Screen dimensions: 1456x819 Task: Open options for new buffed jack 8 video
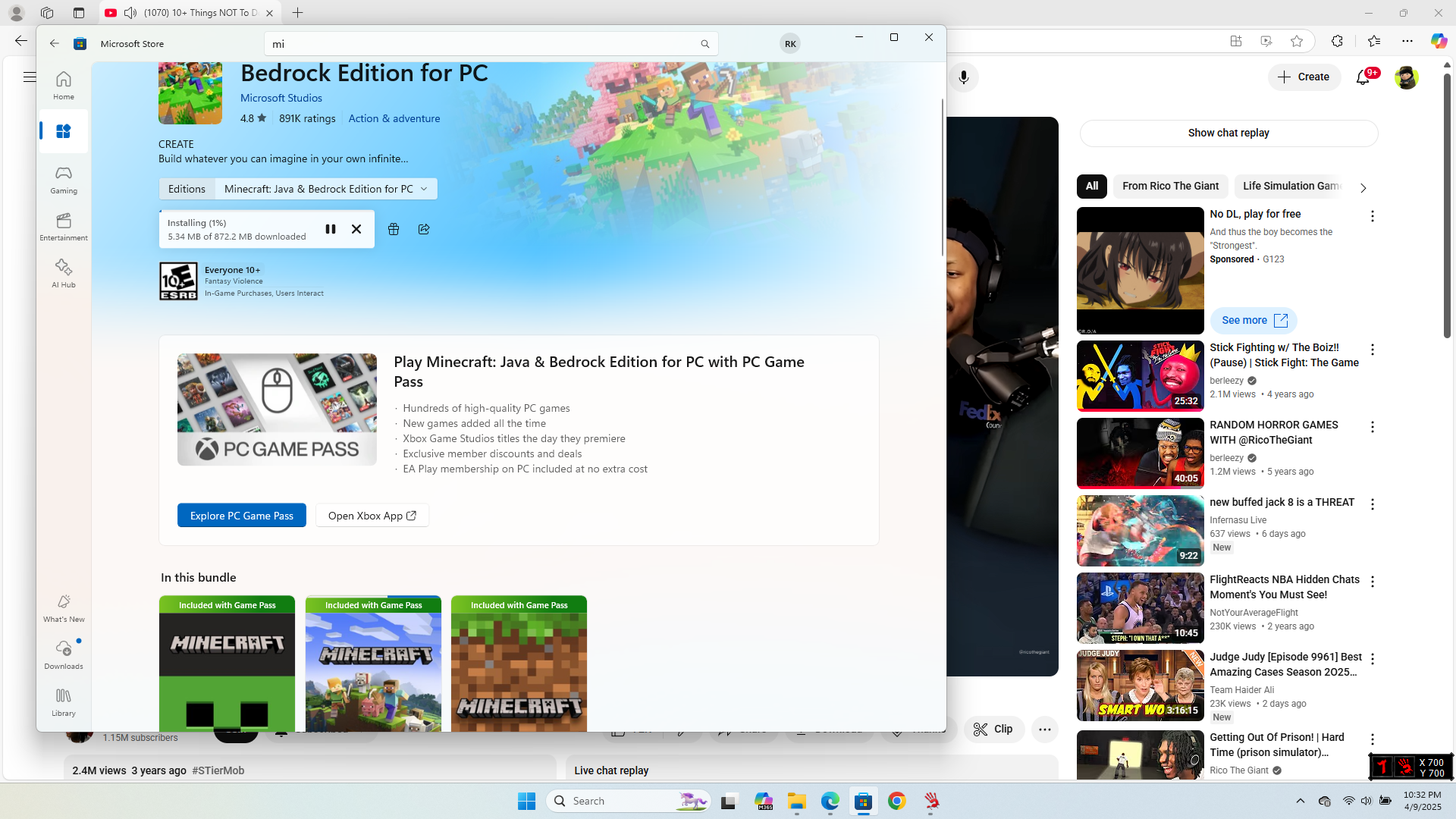click(x=1372, y=504)
